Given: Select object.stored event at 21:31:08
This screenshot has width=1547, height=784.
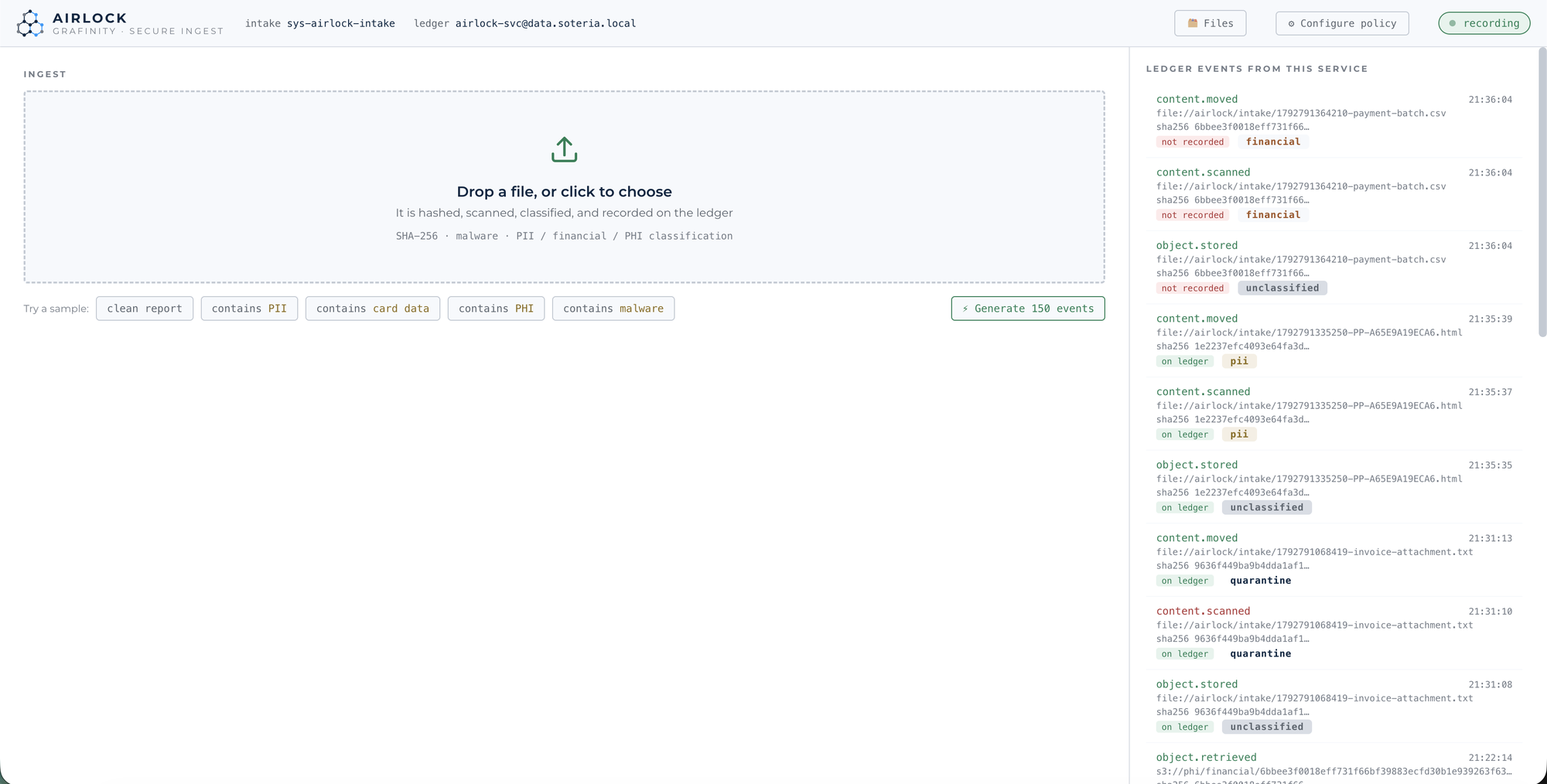Looking at the screenshot, I should [1334, 706].
